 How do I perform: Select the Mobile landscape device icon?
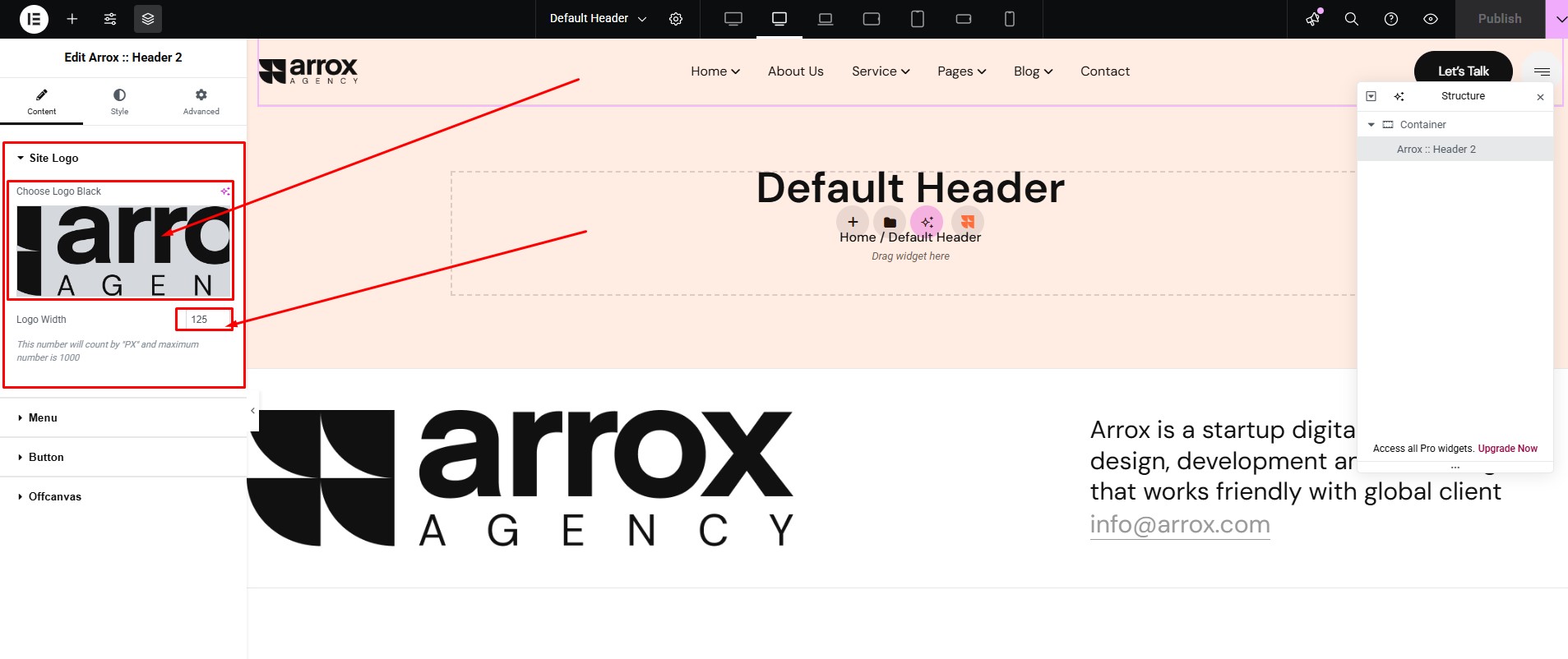pyautogui.click(x=964, y=18)
